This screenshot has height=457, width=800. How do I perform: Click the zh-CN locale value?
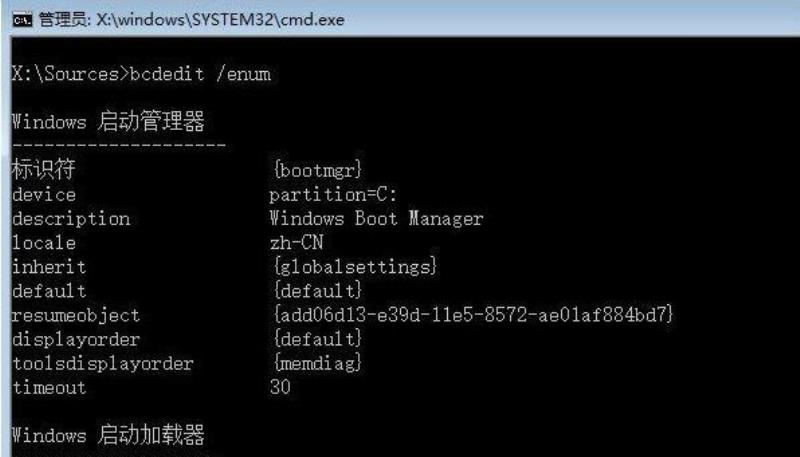pos(296,242)
